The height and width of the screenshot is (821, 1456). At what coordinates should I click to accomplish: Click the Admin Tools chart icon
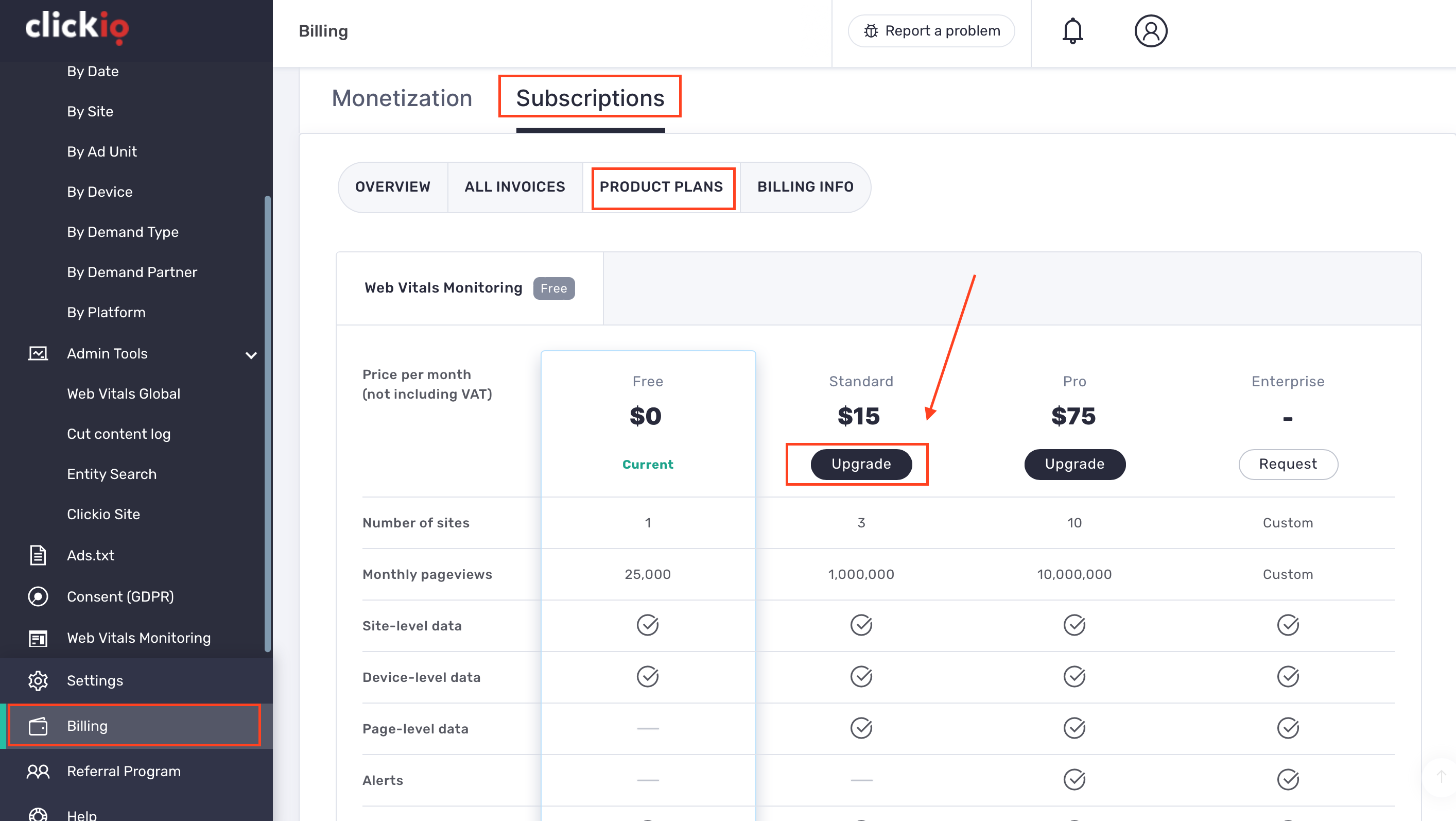tap(38, 353)
